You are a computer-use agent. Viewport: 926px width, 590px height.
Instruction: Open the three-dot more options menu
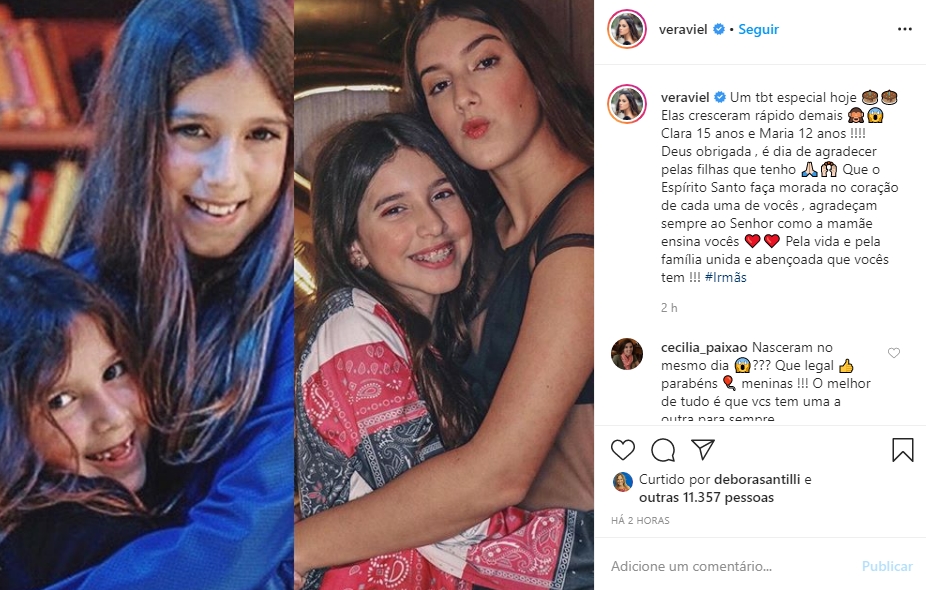tap(905, 29)
